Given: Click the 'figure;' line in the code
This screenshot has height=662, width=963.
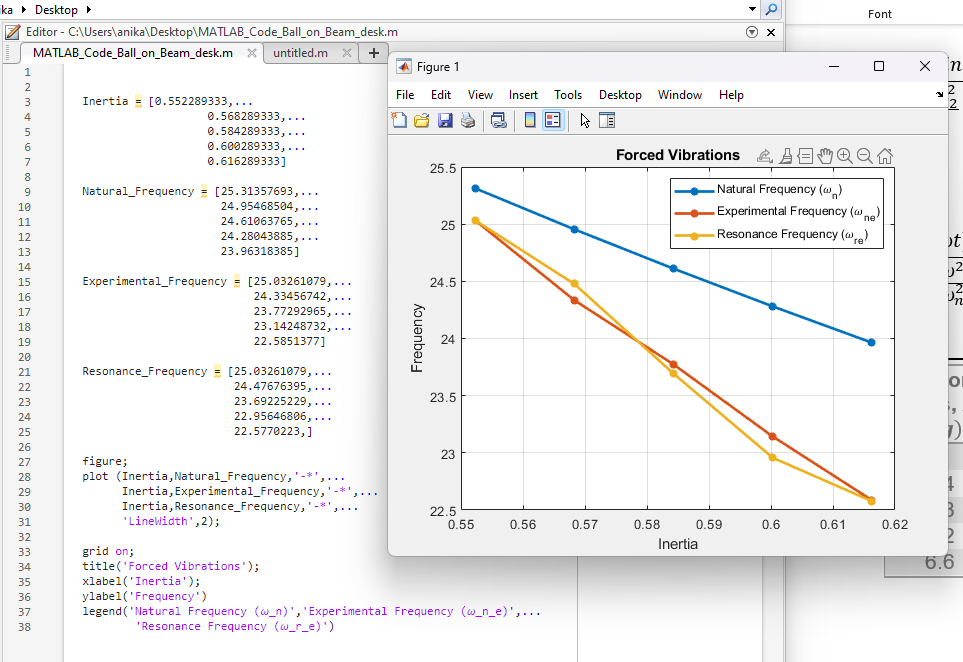Looking at the screenshot, I should click(105, 461).
